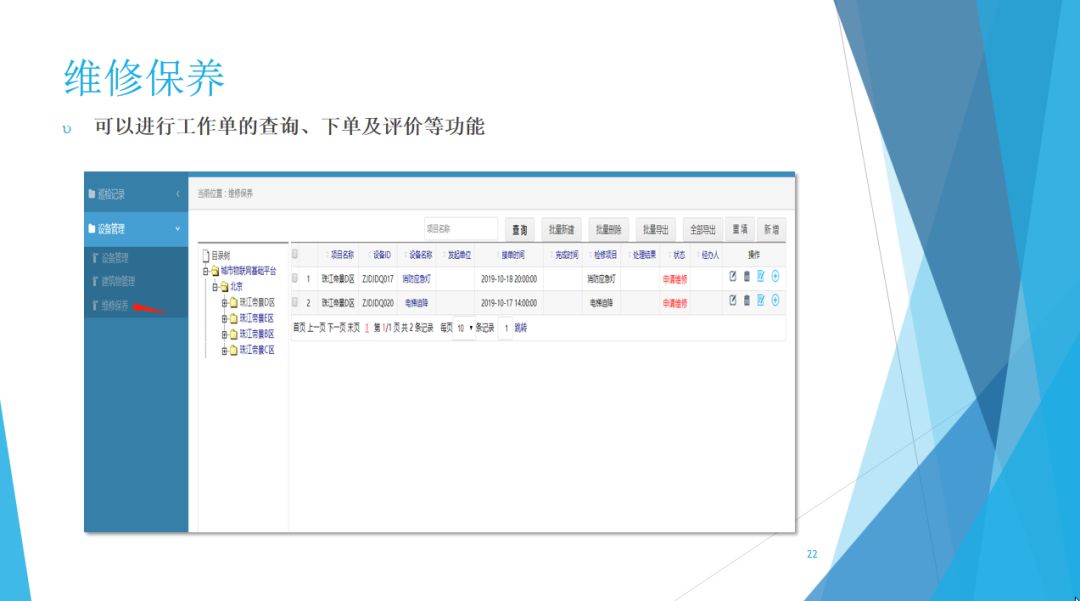Click folder icon beside 巡检记录 sidebar item
This screenshot has height=601, width=1080.
click(x=92, y=194)
